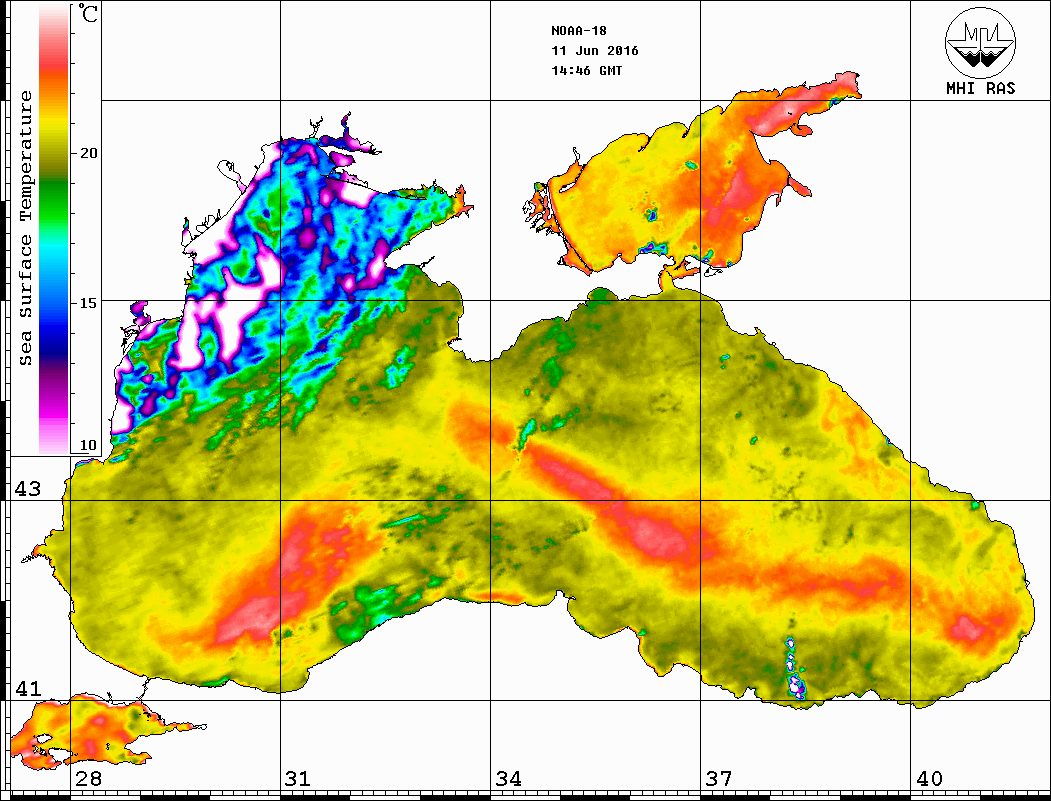Click latitude label 41
Image resolution: width=1051 pixels, height=801 pixels.
(28, 688)
